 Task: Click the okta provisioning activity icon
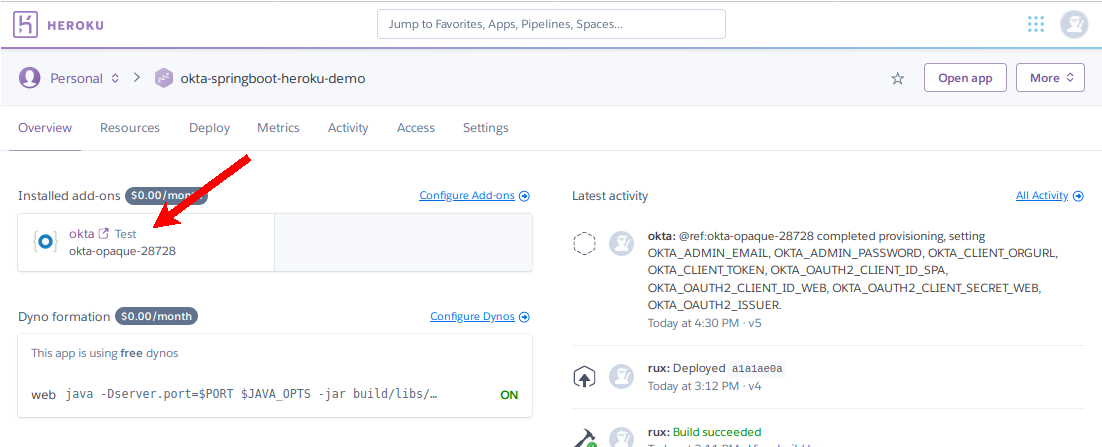click(585, 244)
